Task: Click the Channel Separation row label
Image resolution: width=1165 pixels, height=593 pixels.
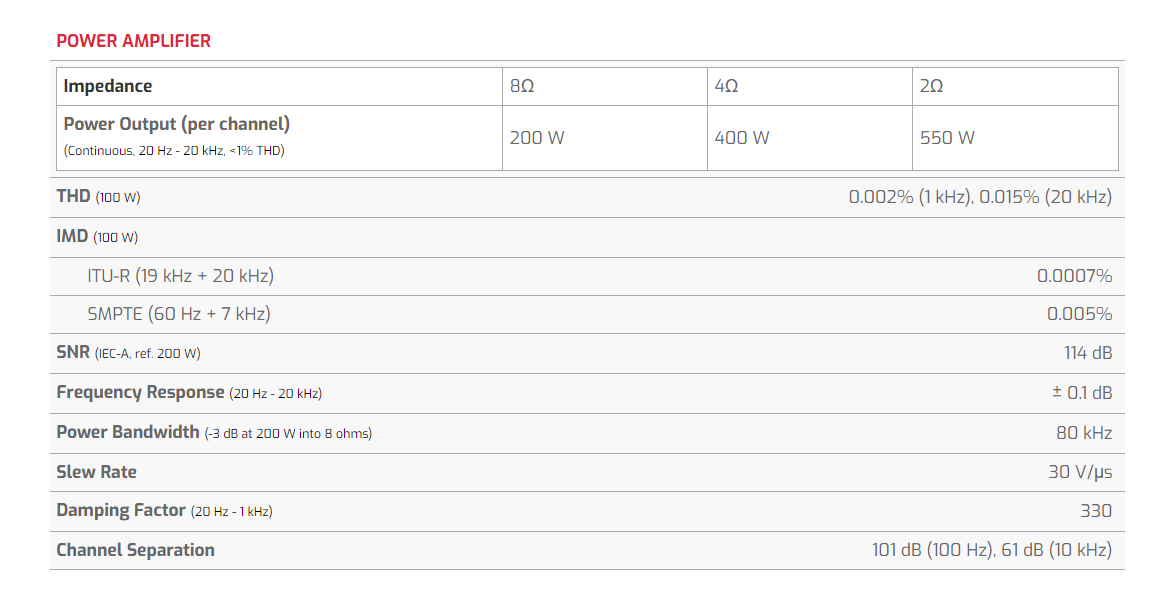Action: click(135, 550)
